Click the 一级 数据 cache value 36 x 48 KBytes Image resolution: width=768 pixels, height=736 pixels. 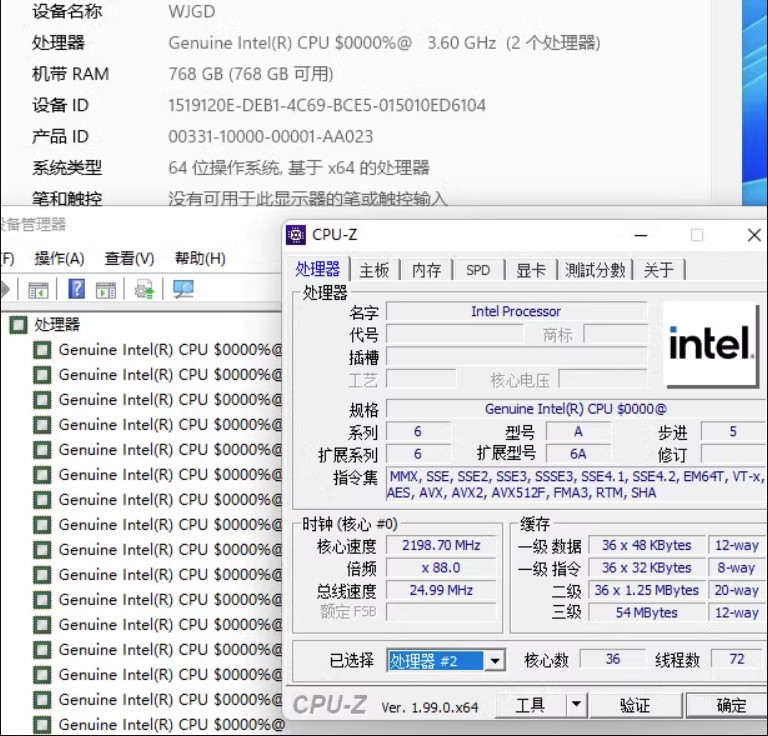point(647,545)
